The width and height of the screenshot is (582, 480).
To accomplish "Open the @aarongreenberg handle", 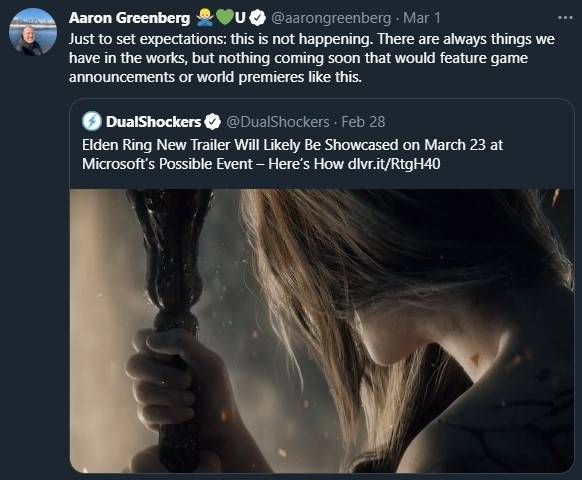I will coord(331,18).
